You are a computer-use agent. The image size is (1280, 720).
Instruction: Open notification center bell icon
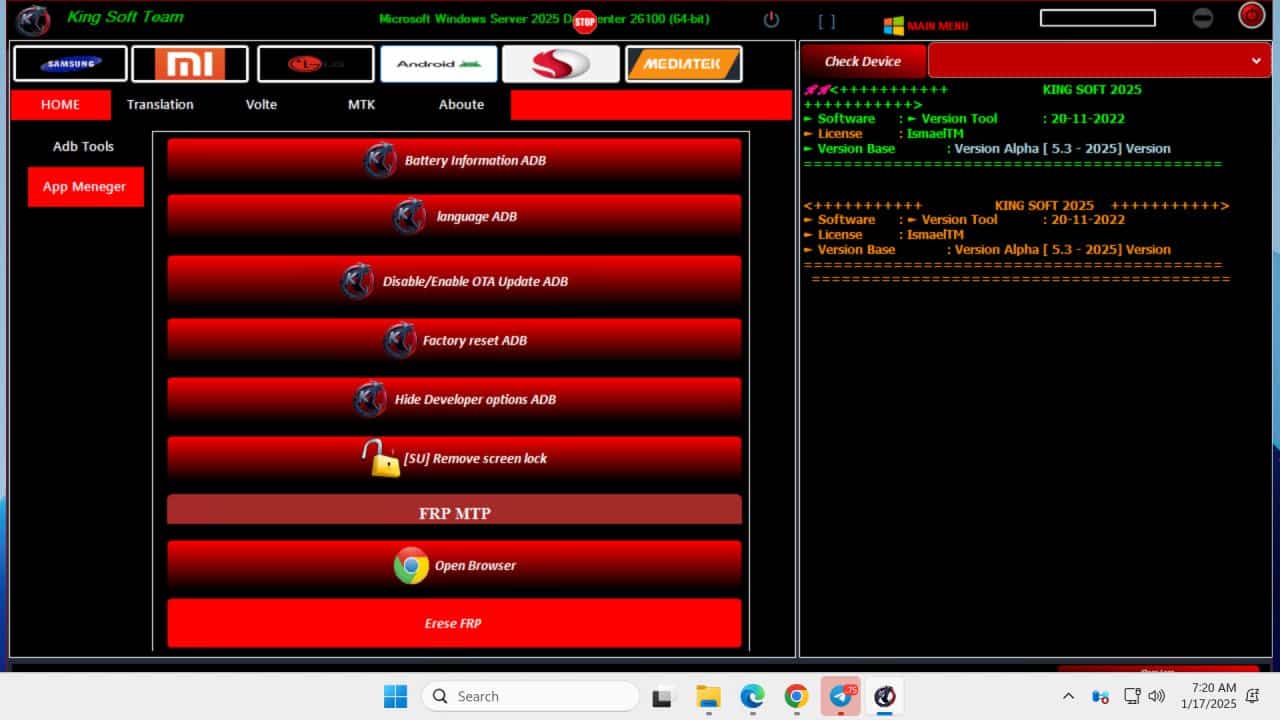coord(1252,696)
